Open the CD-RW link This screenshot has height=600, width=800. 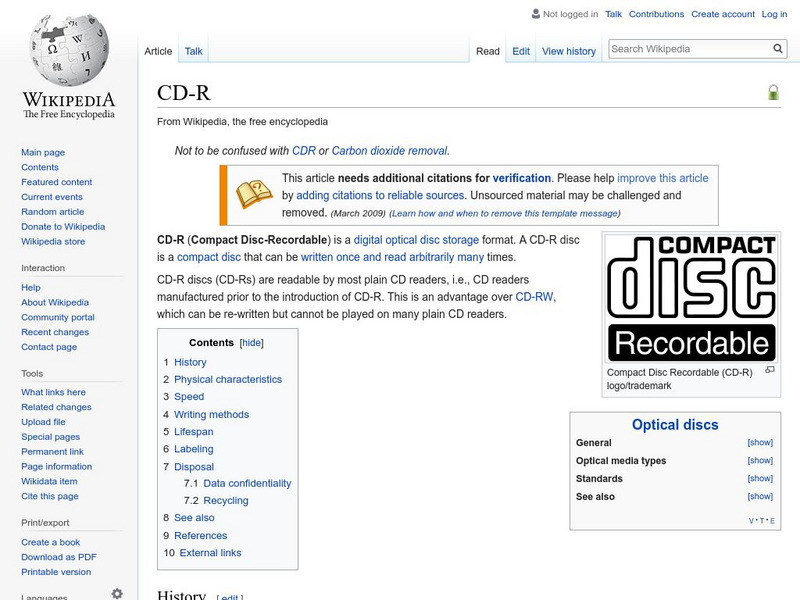click(x=534, y=296)
